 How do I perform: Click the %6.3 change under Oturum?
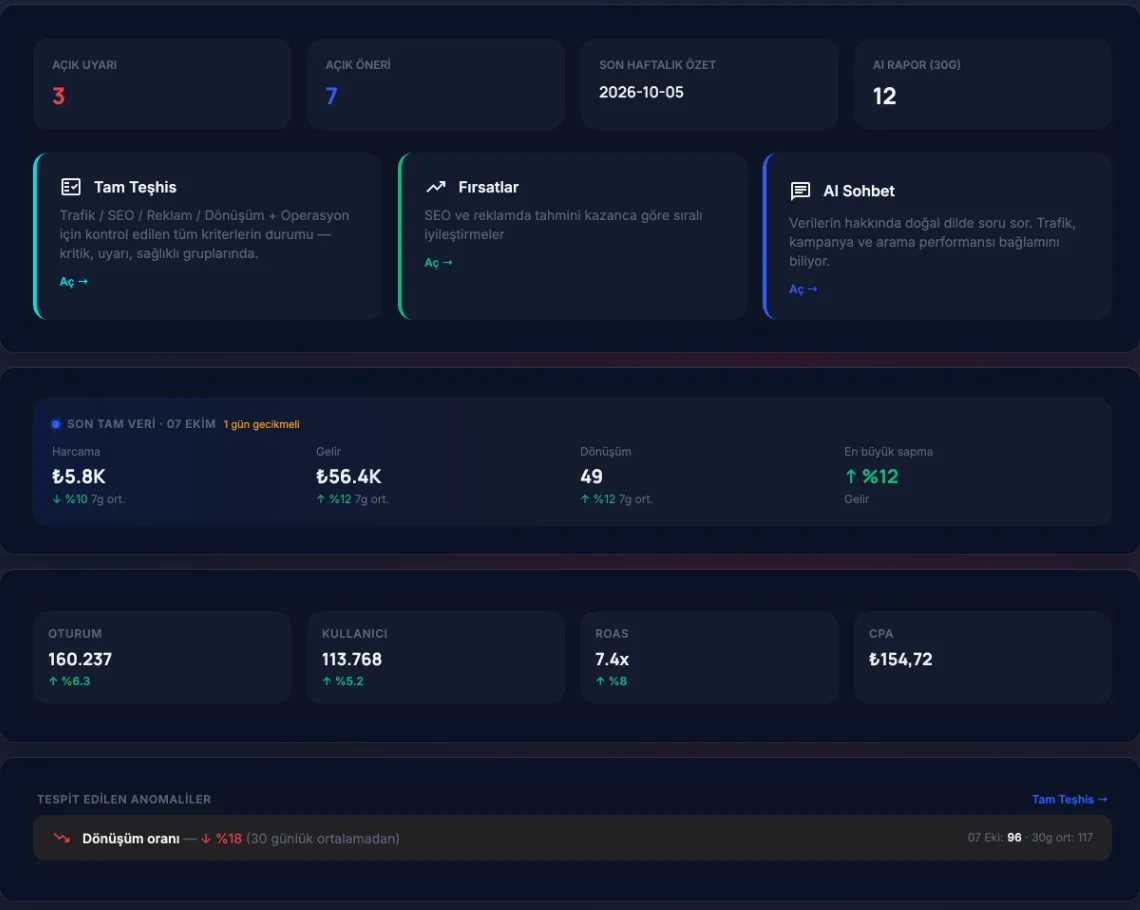coord(69,681)
